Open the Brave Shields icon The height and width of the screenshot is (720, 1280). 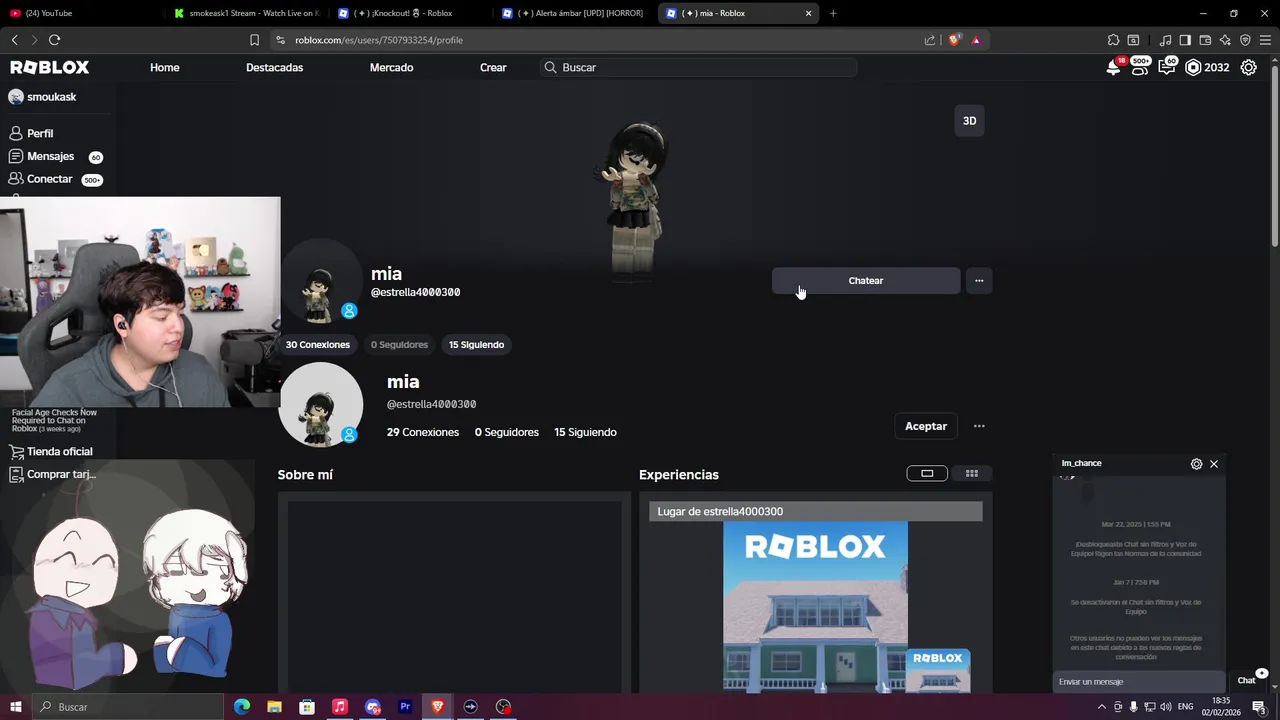tap(954, 40)
